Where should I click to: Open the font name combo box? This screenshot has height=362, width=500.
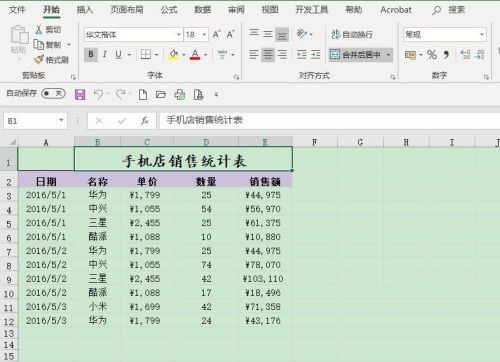click(x=133, y=35)
